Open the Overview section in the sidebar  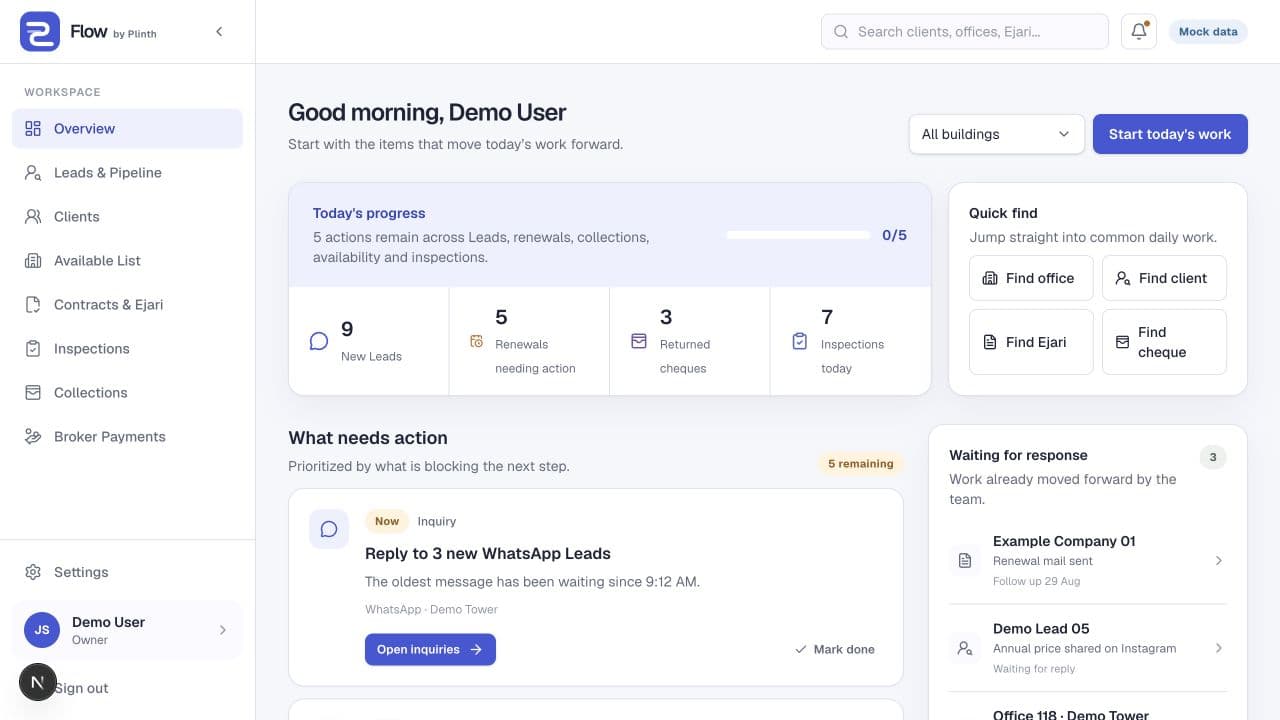click(x=127, y=128)
